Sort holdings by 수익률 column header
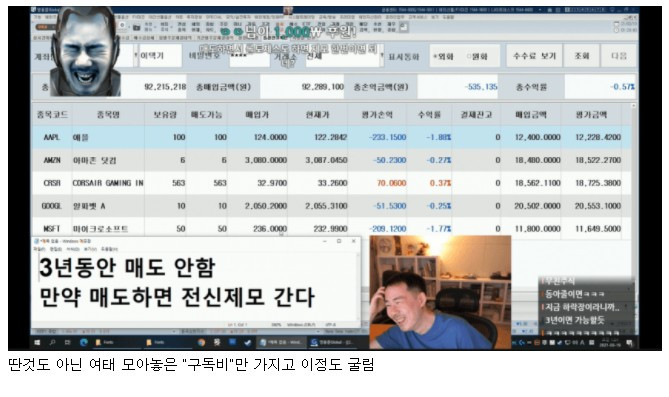 [430, 114]
